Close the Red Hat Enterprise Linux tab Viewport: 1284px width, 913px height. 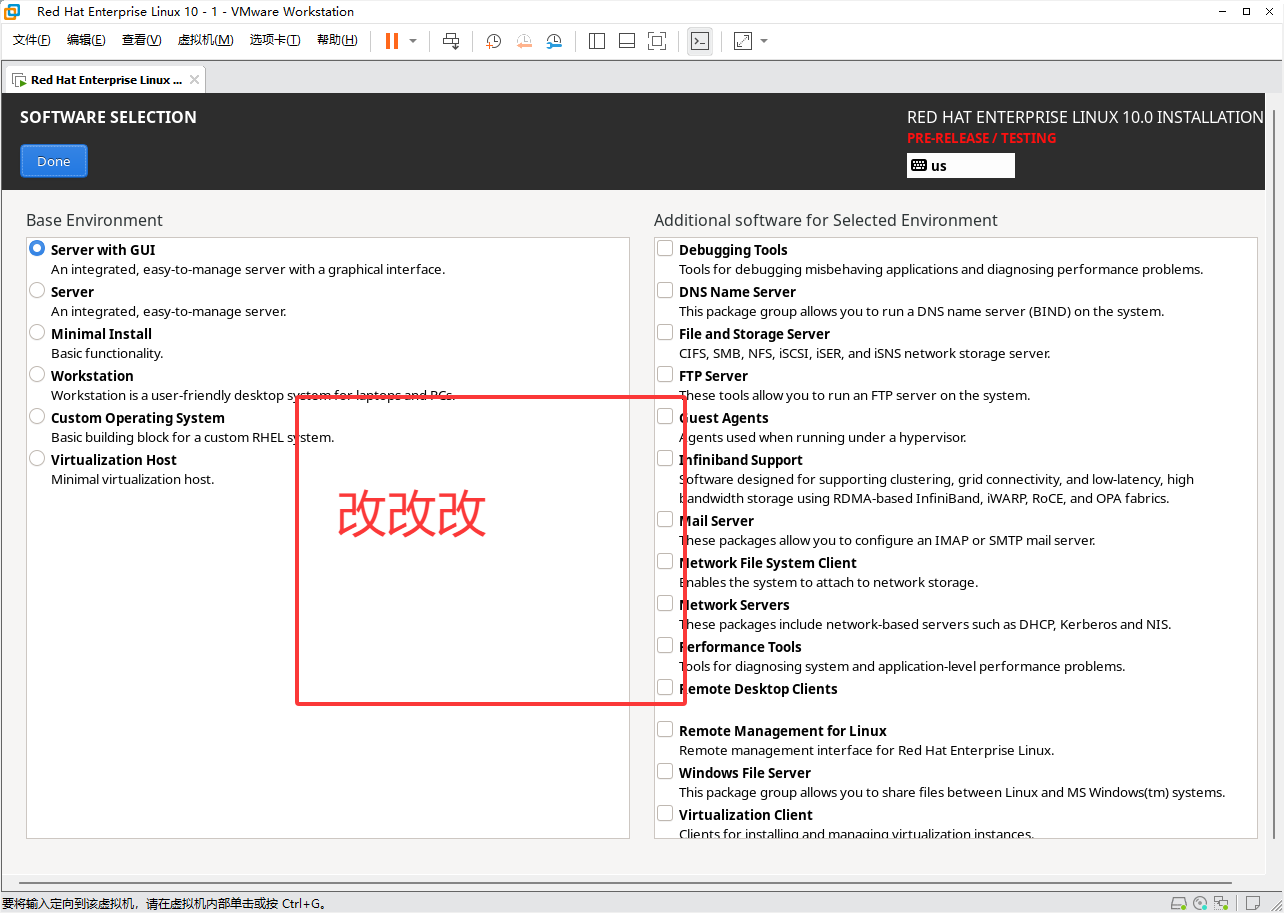pyautogui.click(x=194, y=80)
